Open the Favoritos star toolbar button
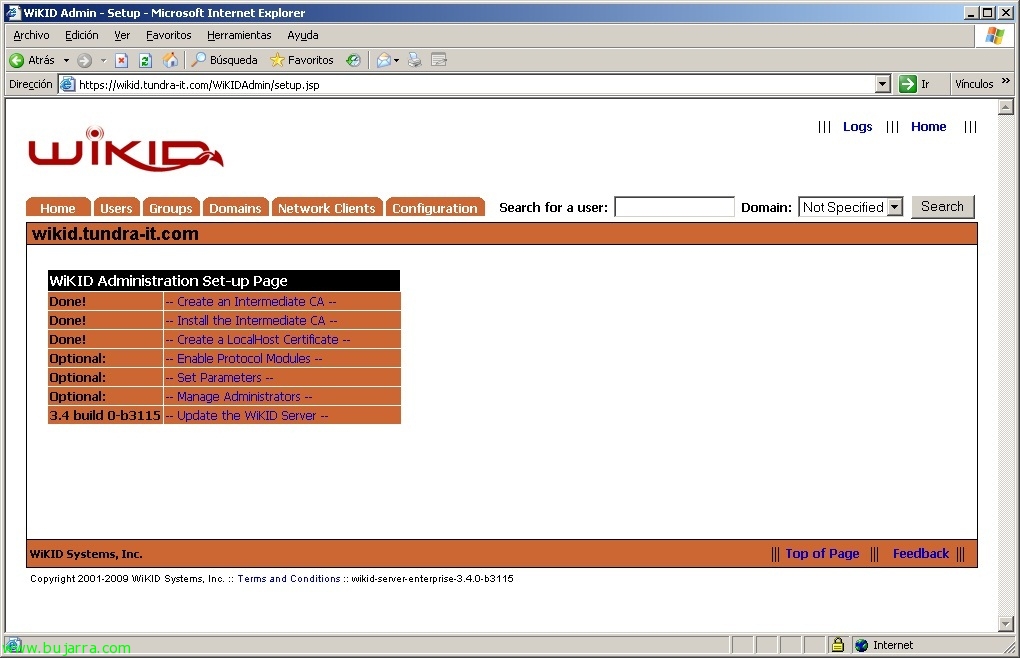This screenshot has height=658, width=1020. pyautogui.click(x=302, y=60)
